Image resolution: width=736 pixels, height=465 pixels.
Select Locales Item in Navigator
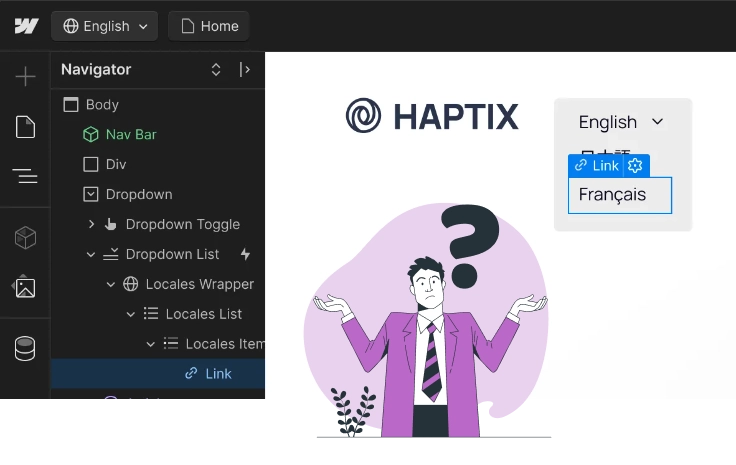coord(225,344)
